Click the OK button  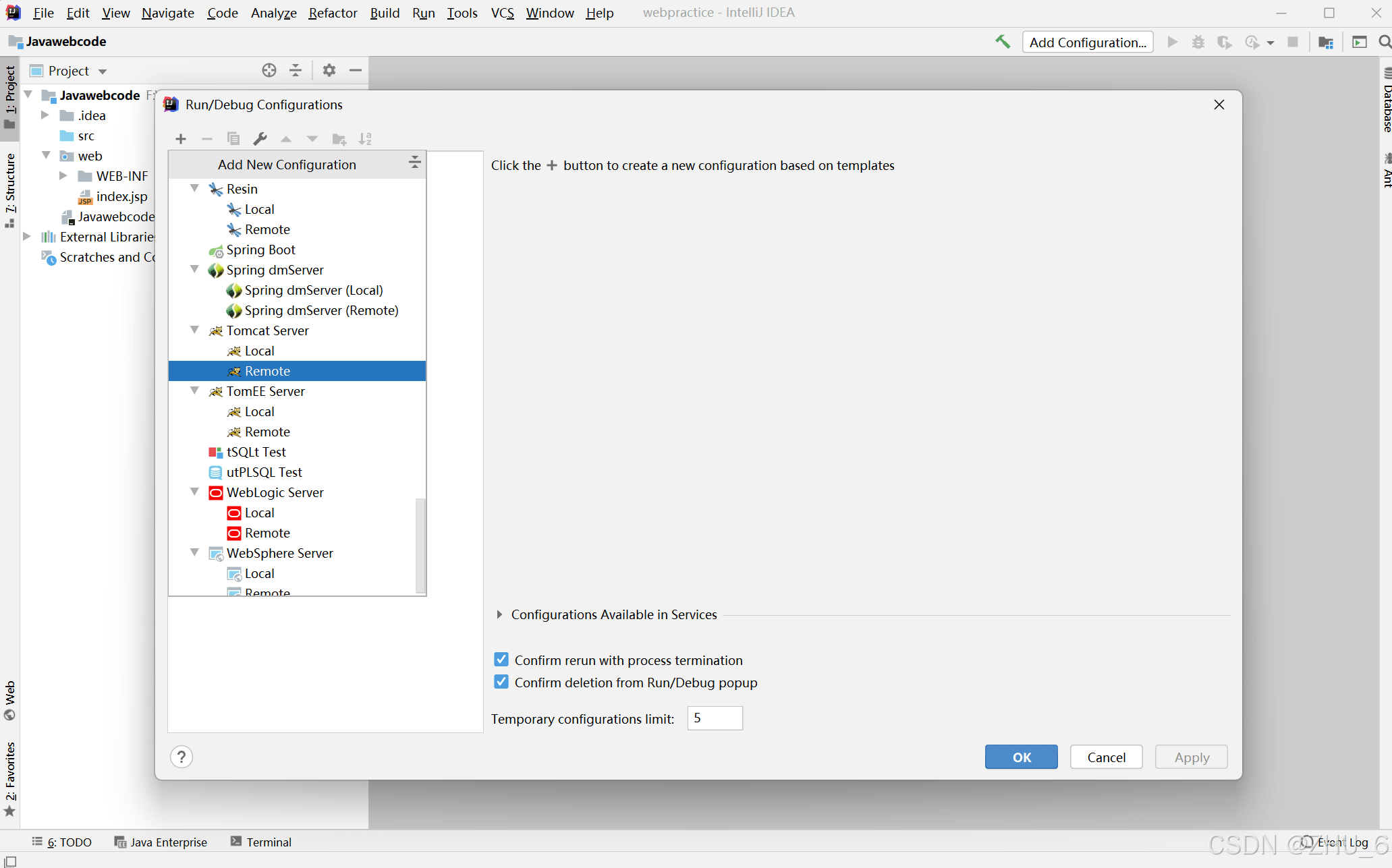(x=1022, y=757)
